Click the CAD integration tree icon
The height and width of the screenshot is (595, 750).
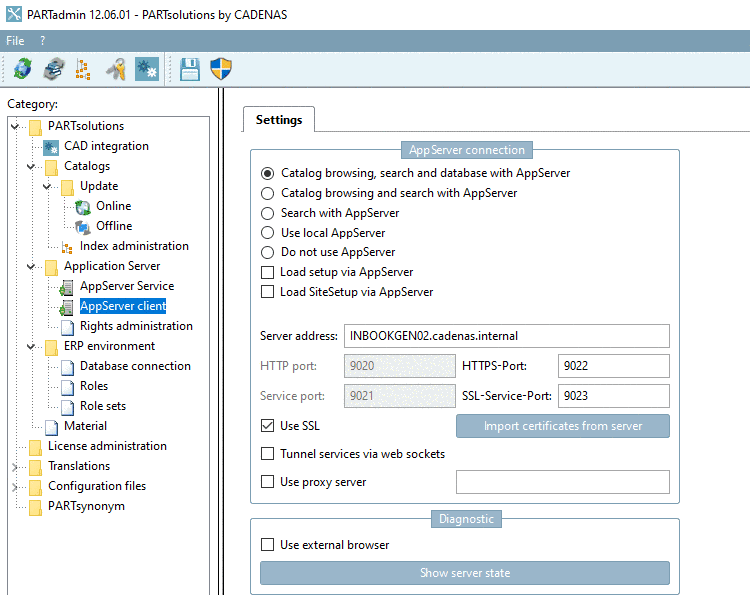[x=51, y=147]
